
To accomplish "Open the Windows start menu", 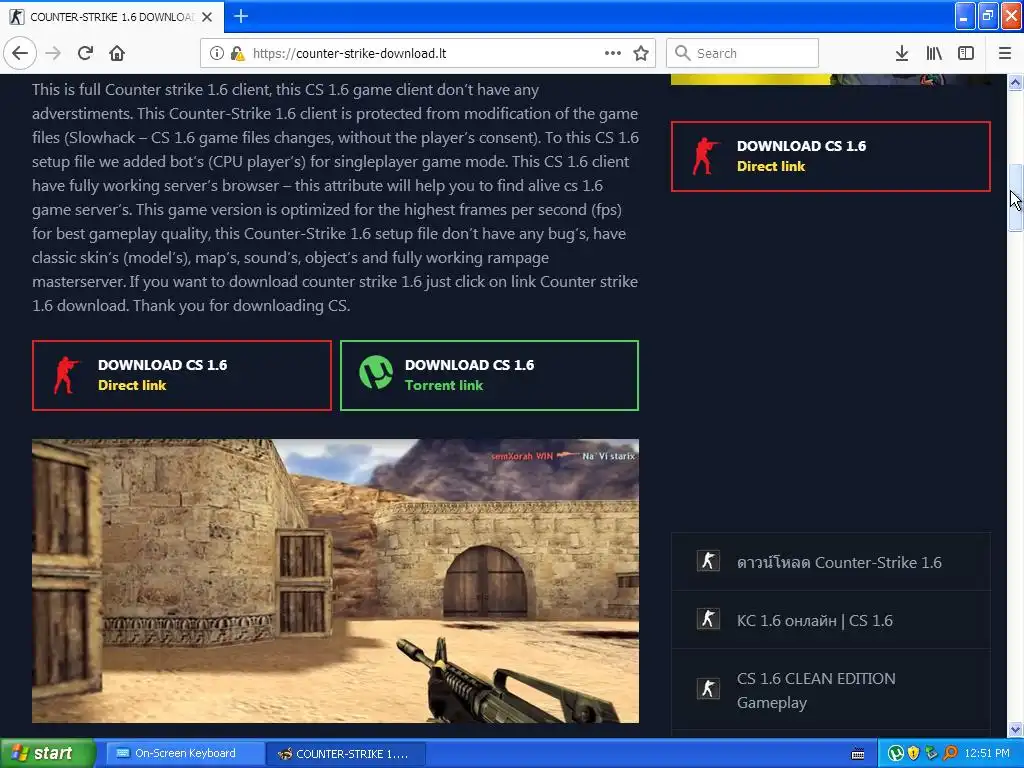I will (47, 754).
